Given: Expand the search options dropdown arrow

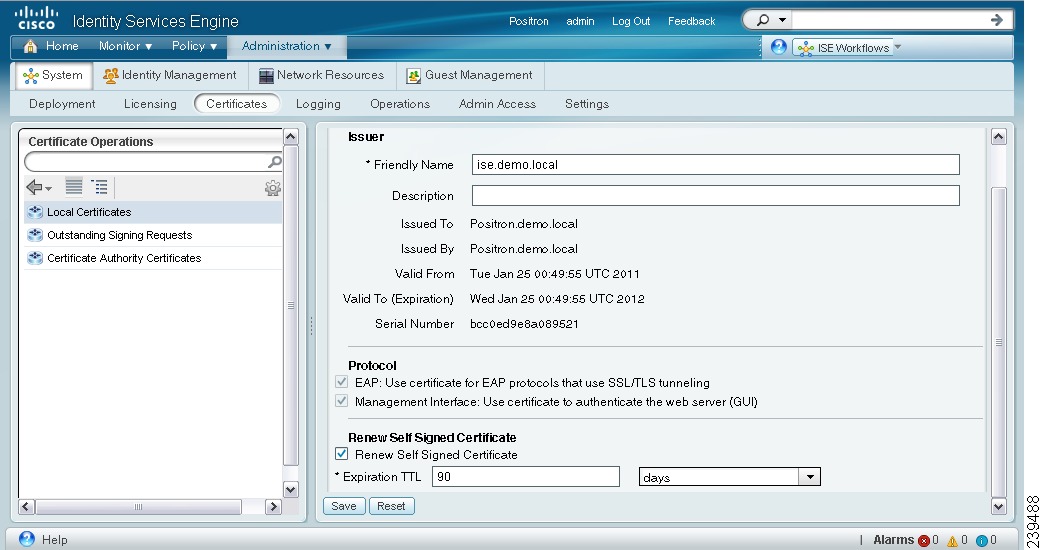Looking at the screenshot, I should (782, 20).
